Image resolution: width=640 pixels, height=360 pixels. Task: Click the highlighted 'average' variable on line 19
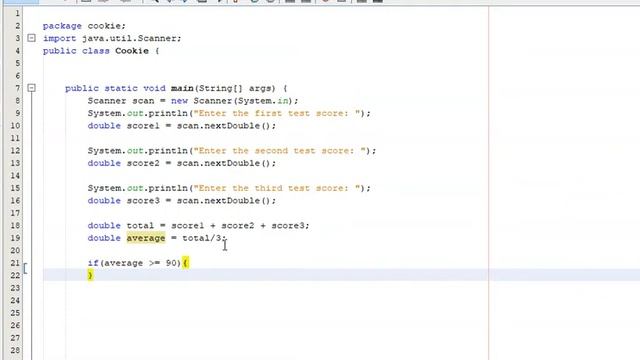[146, 238]
